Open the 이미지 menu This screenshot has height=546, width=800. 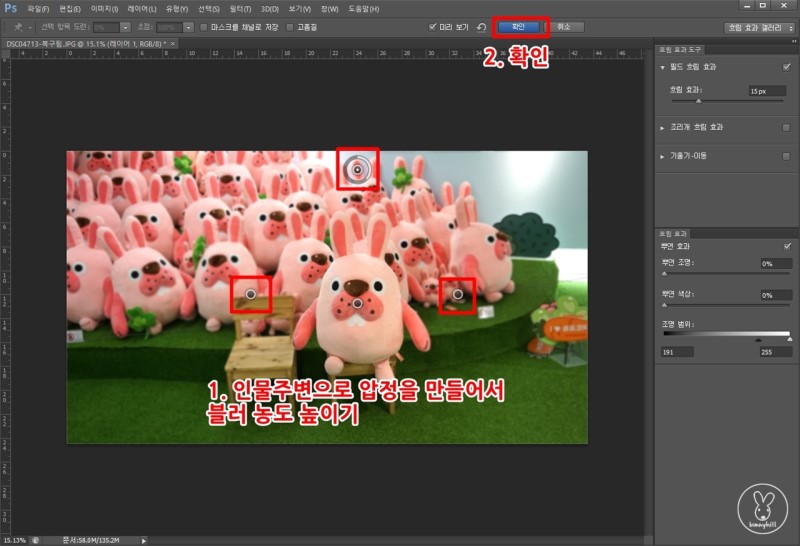click(x=104, y=9)
